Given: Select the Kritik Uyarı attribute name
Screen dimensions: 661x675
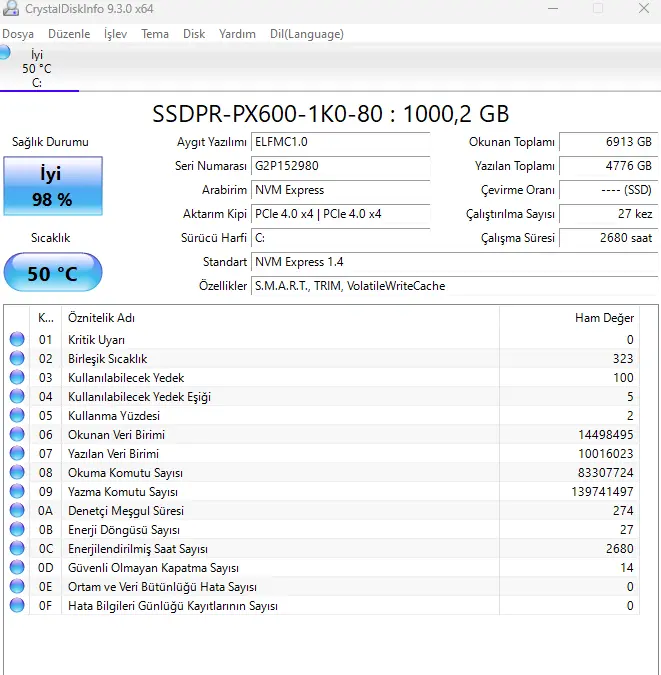Looking at the screenshot, I should pos(96,340).
